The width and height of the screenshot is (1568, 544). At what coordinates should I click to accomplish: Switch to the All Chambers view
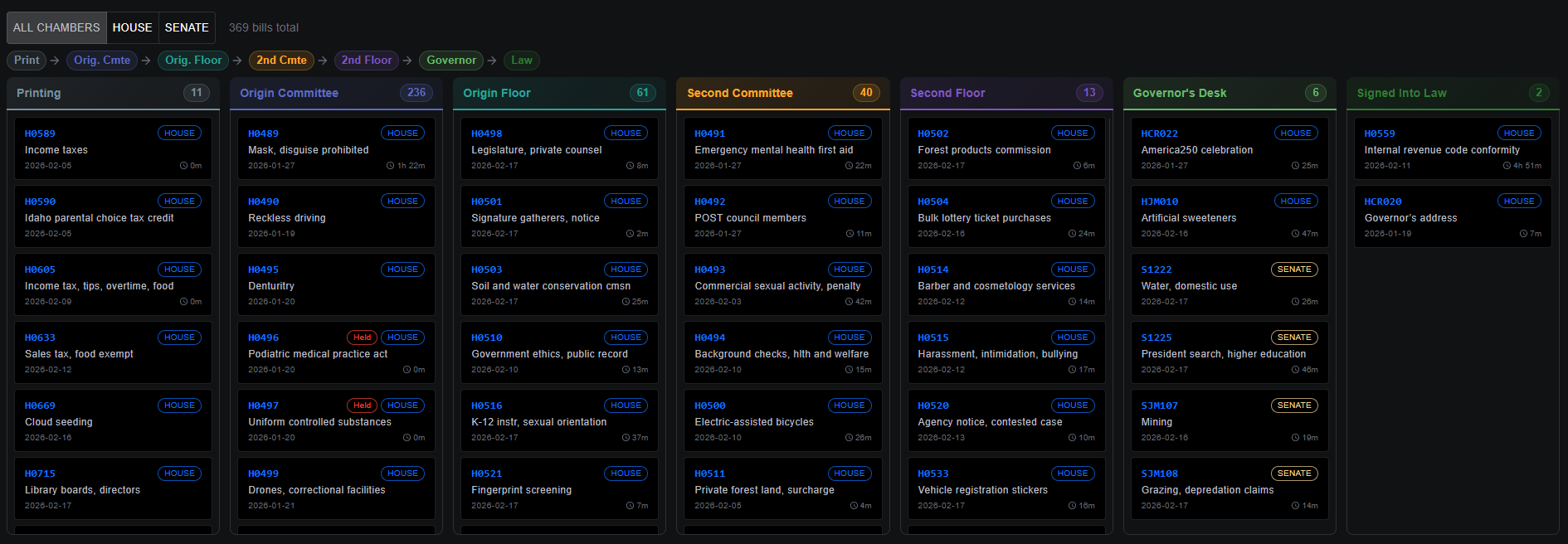click(56, 27)
